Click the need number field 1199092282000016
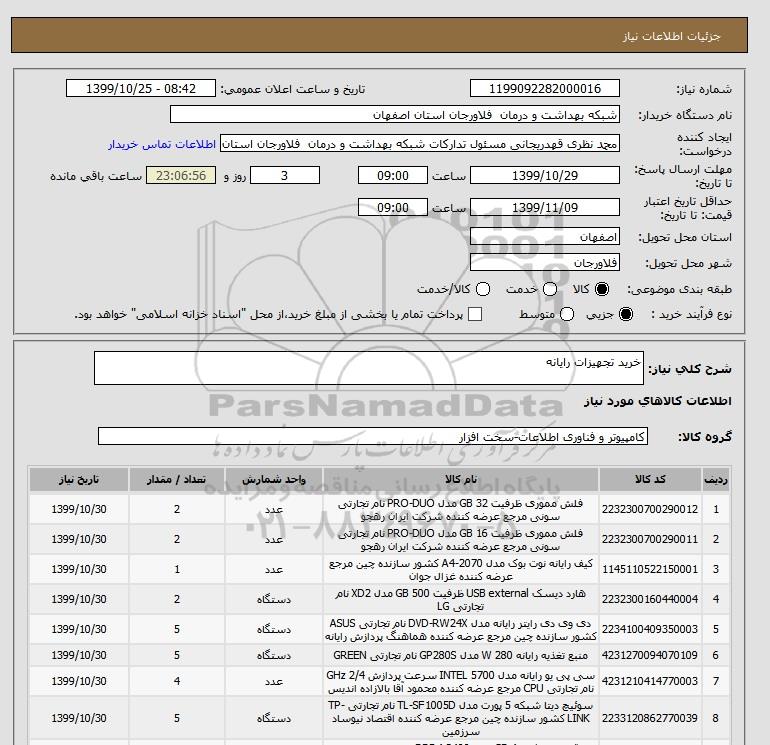The width and height of the screenshot is (770, 745). pos(545,88)
